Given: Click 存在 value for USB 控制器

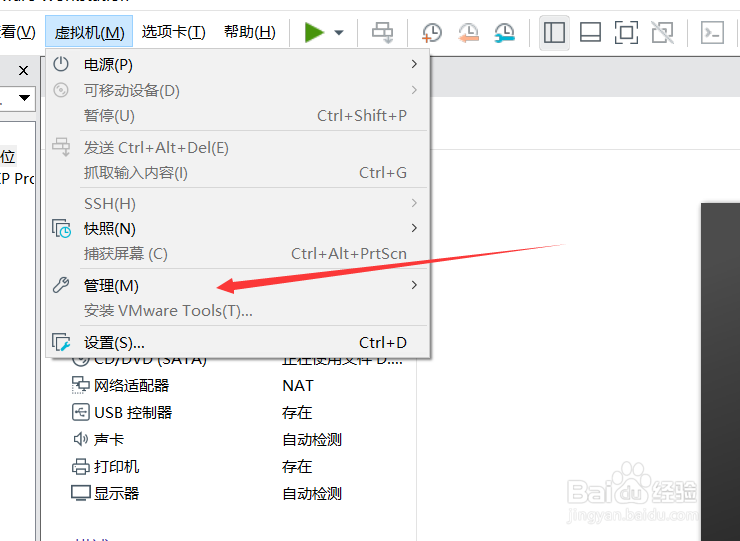Looking at the screenshot, I should click(x=297, y=413).
